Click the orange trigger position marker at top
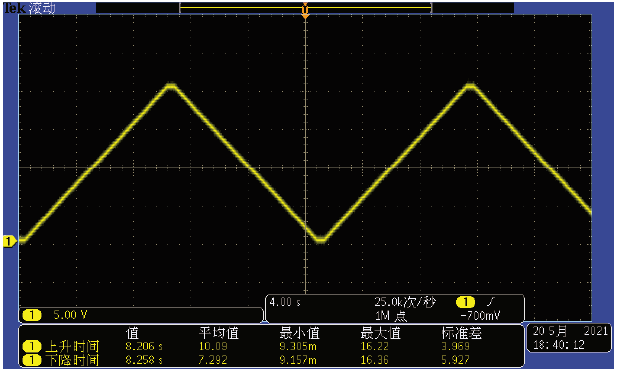The height and width of the screenshot is (372, 617). click(305, 11)
